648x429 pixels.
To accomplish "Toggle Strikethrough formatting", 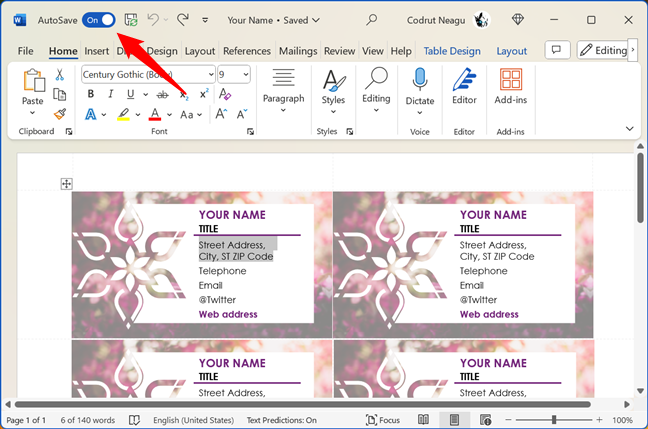I will pyautogui.click(x=162, y=95).
